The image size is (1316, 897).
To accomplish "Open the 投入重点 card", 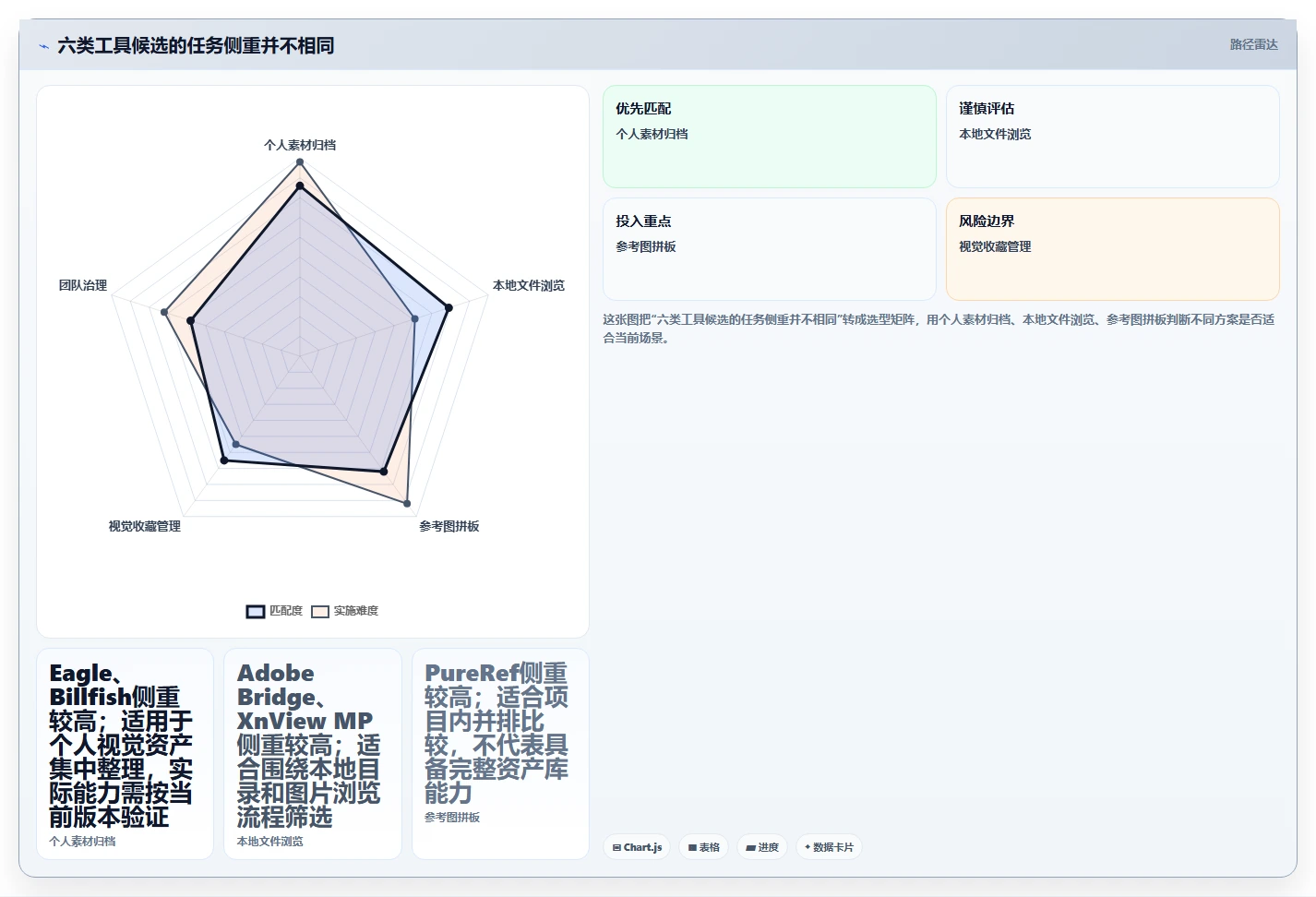I will pos(770,249).
